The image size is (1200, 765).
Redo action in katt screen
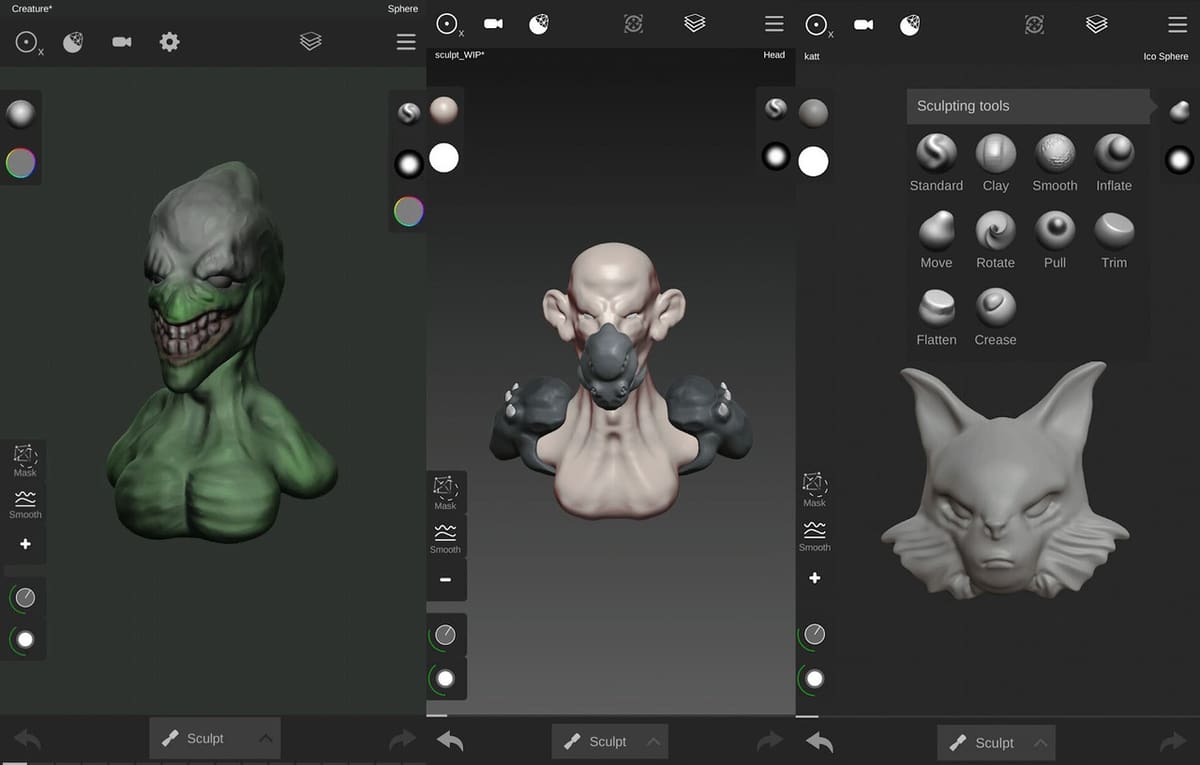tap(1173, 743)
